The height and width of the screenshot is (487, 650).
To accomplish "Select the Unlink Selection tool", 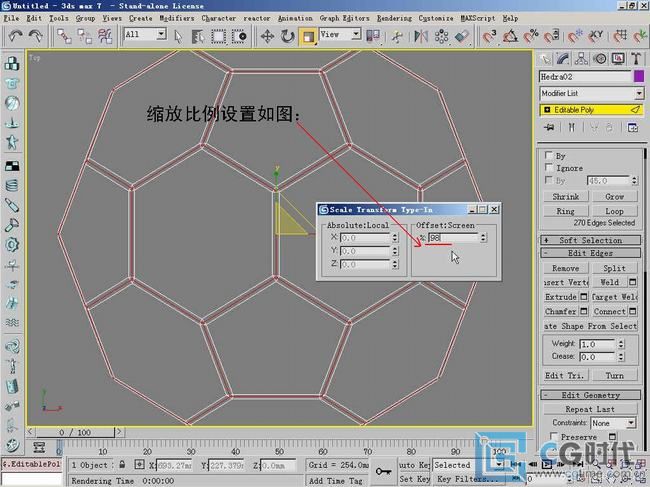I will [x=85, y=36].
